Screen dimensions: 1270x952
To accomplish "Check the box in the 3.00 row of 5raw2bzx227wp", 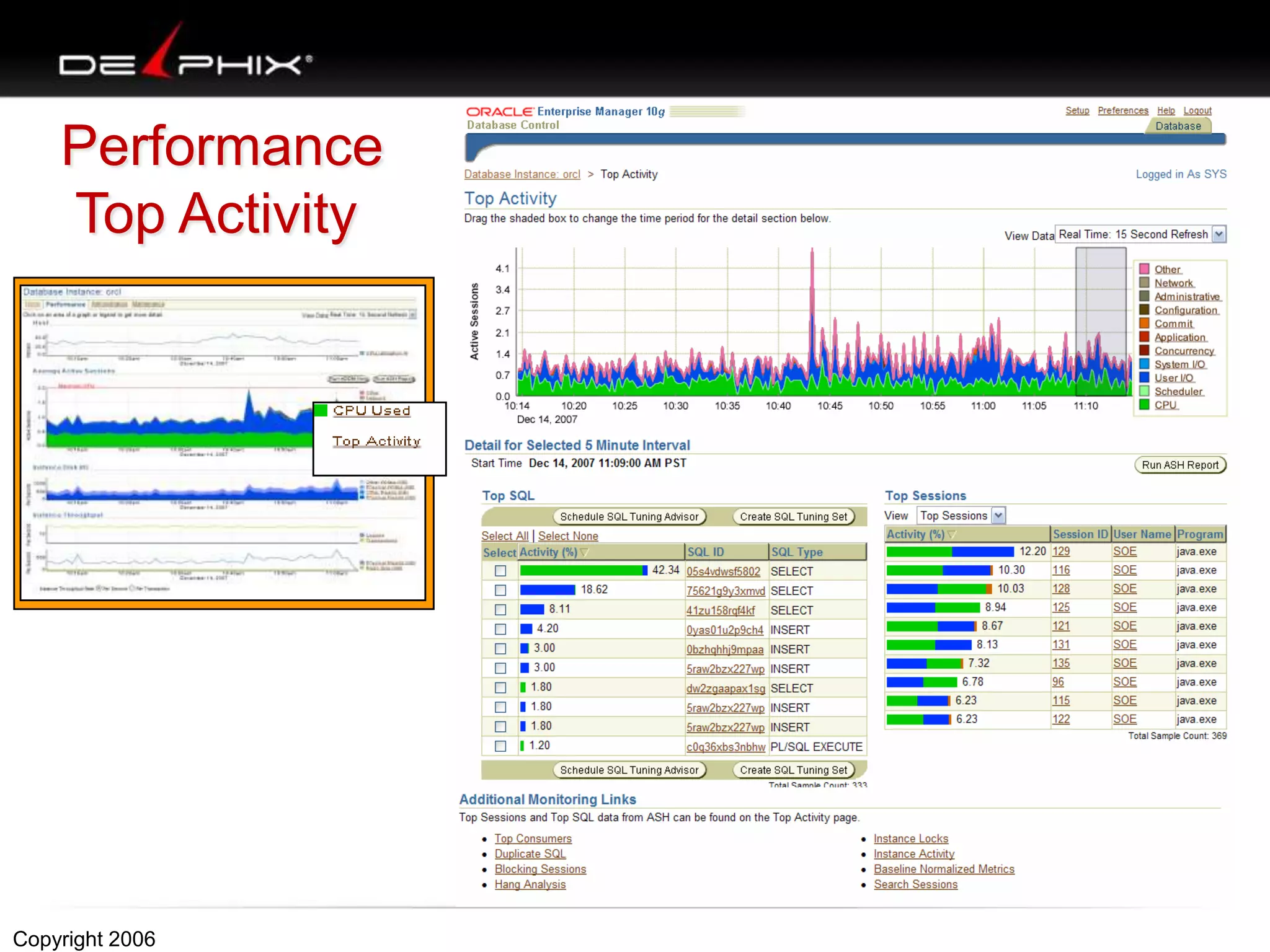I will (500, 668).
